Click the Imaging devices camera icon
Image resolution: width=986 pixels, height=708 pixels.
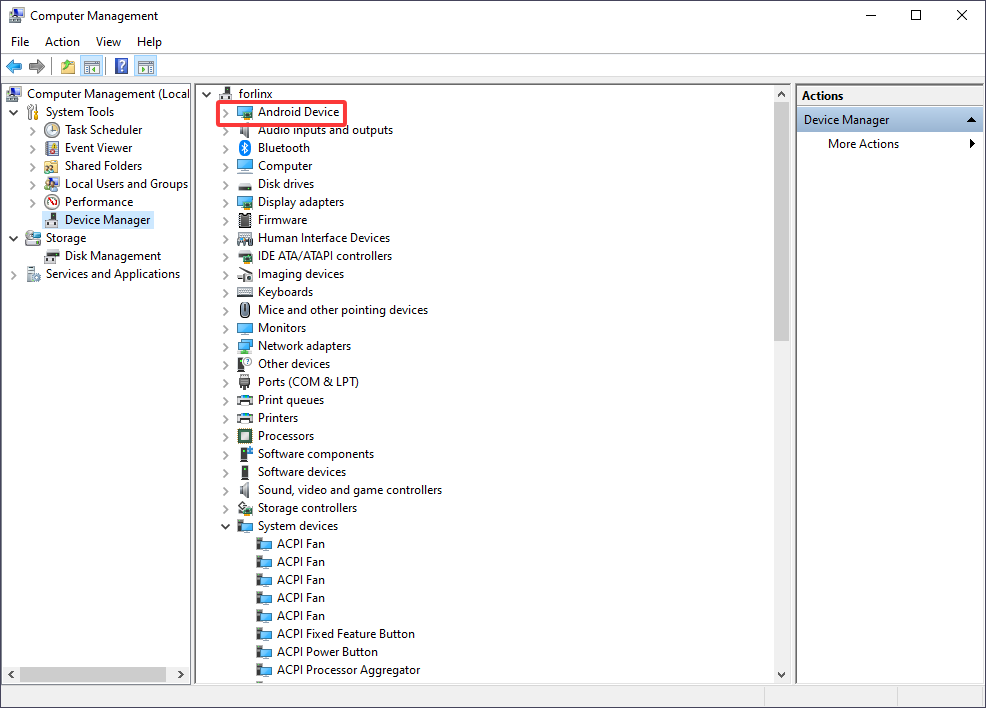click(245, 274)
